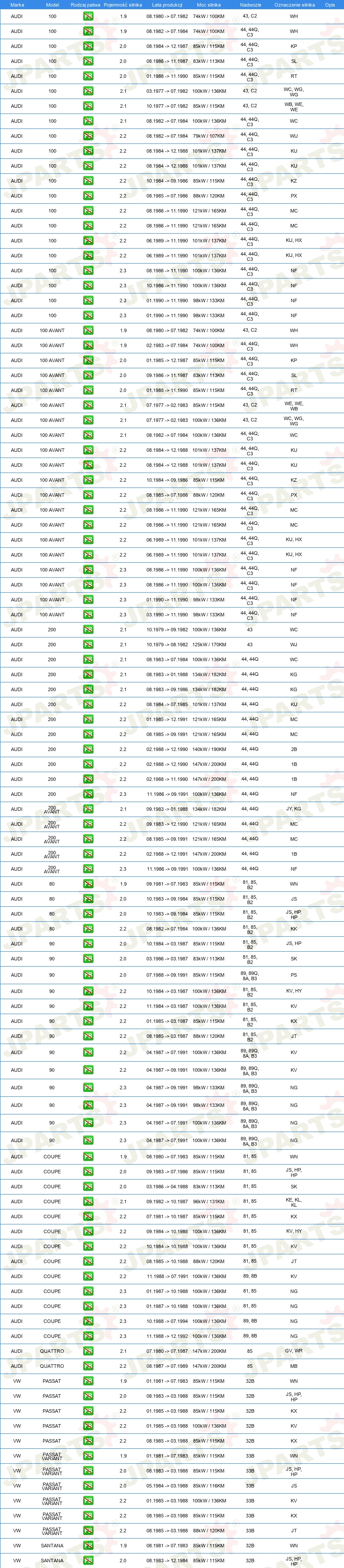Click the WB, WE, WE engine code cell

click(x=294, y=106)
